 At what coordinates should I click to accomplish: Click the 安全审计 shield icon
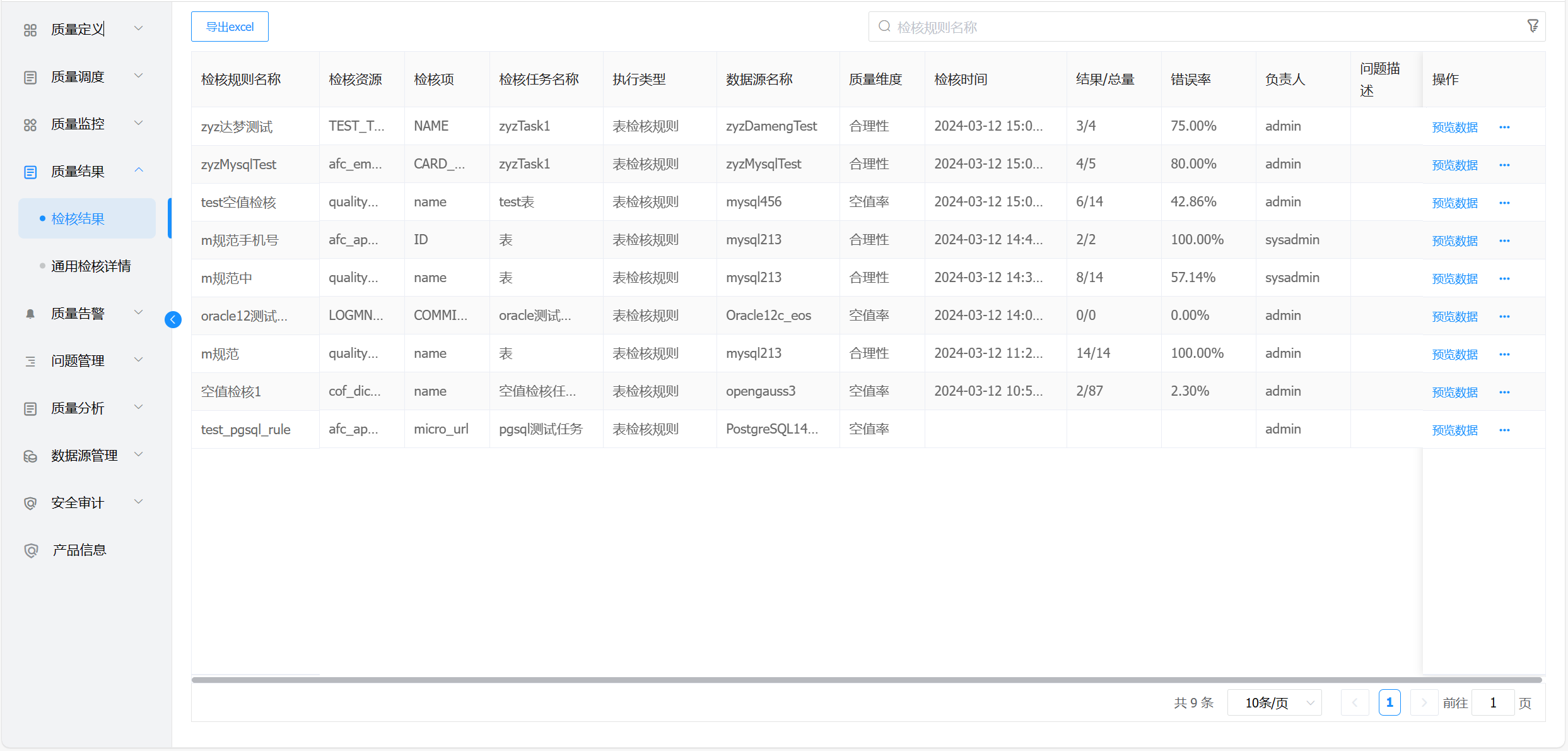point(30,503)
